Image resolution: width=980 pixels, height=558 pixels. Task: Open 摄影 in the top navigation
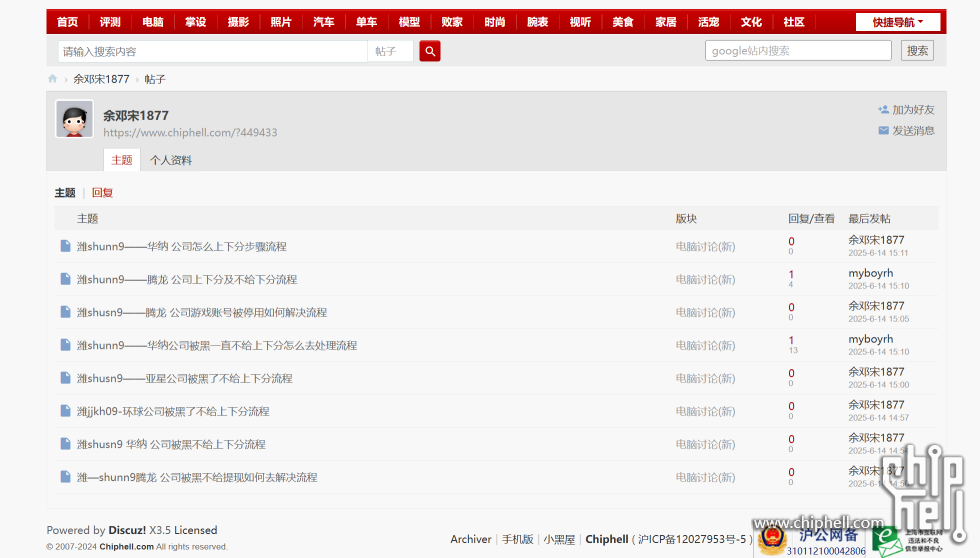238,22
